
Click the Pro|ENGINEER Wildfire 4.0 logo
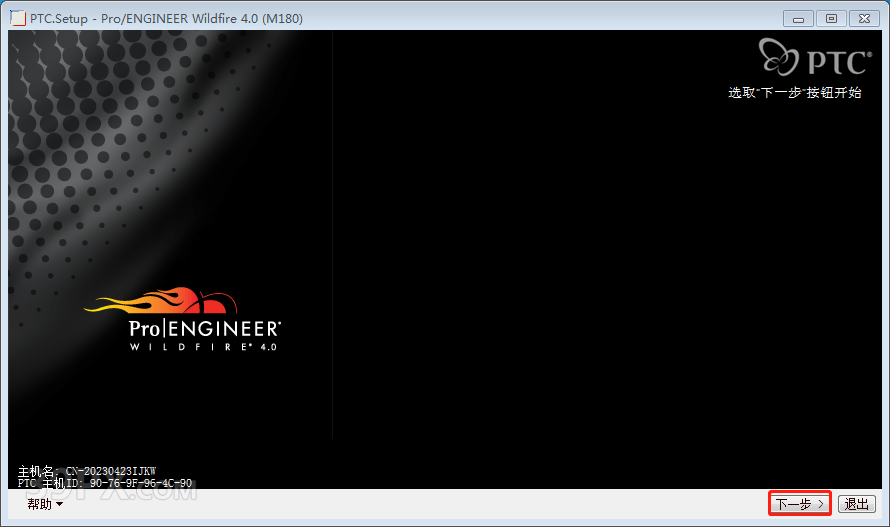click(x=183, y=319)
